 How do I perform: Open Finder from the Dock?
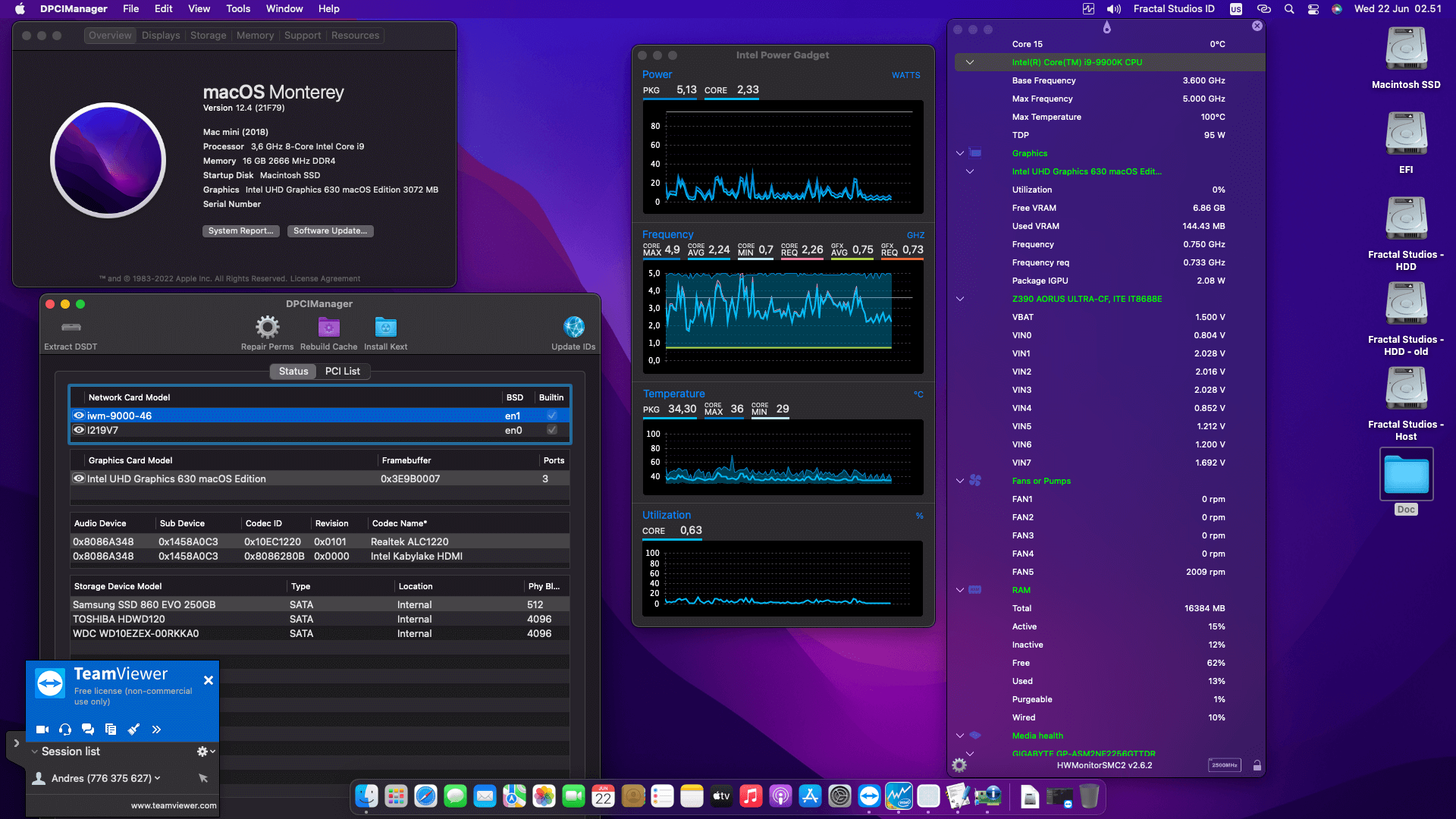tap(366, 796)
